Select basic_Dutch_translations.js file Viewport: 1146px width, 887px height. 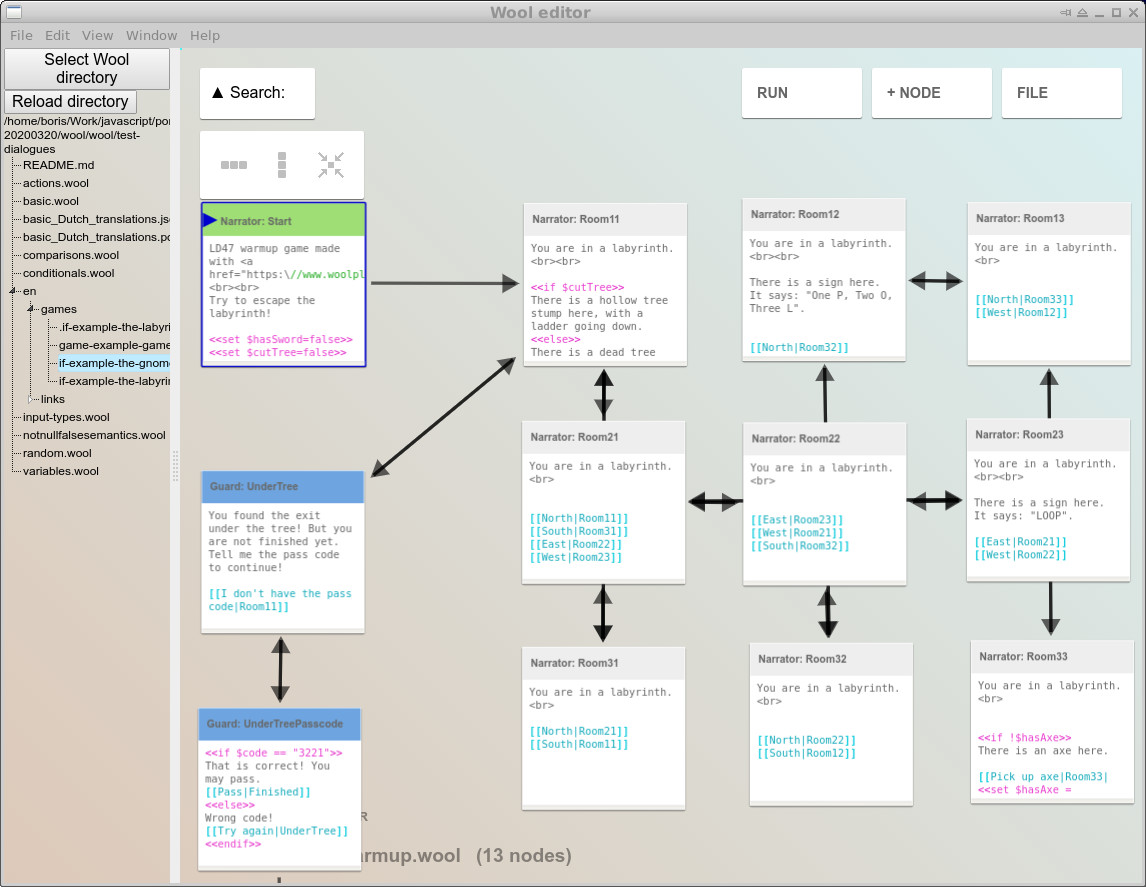pos(96,219)
